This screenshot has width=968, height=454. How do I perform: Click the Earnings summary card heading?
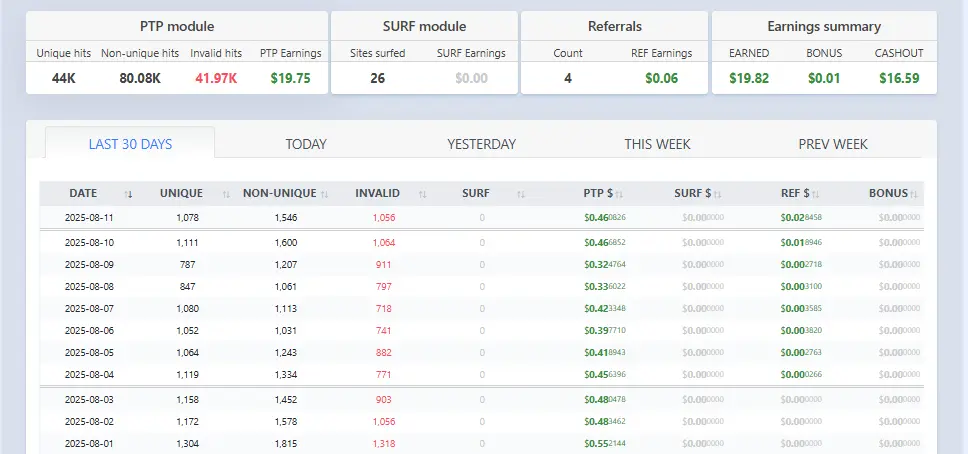824,27
